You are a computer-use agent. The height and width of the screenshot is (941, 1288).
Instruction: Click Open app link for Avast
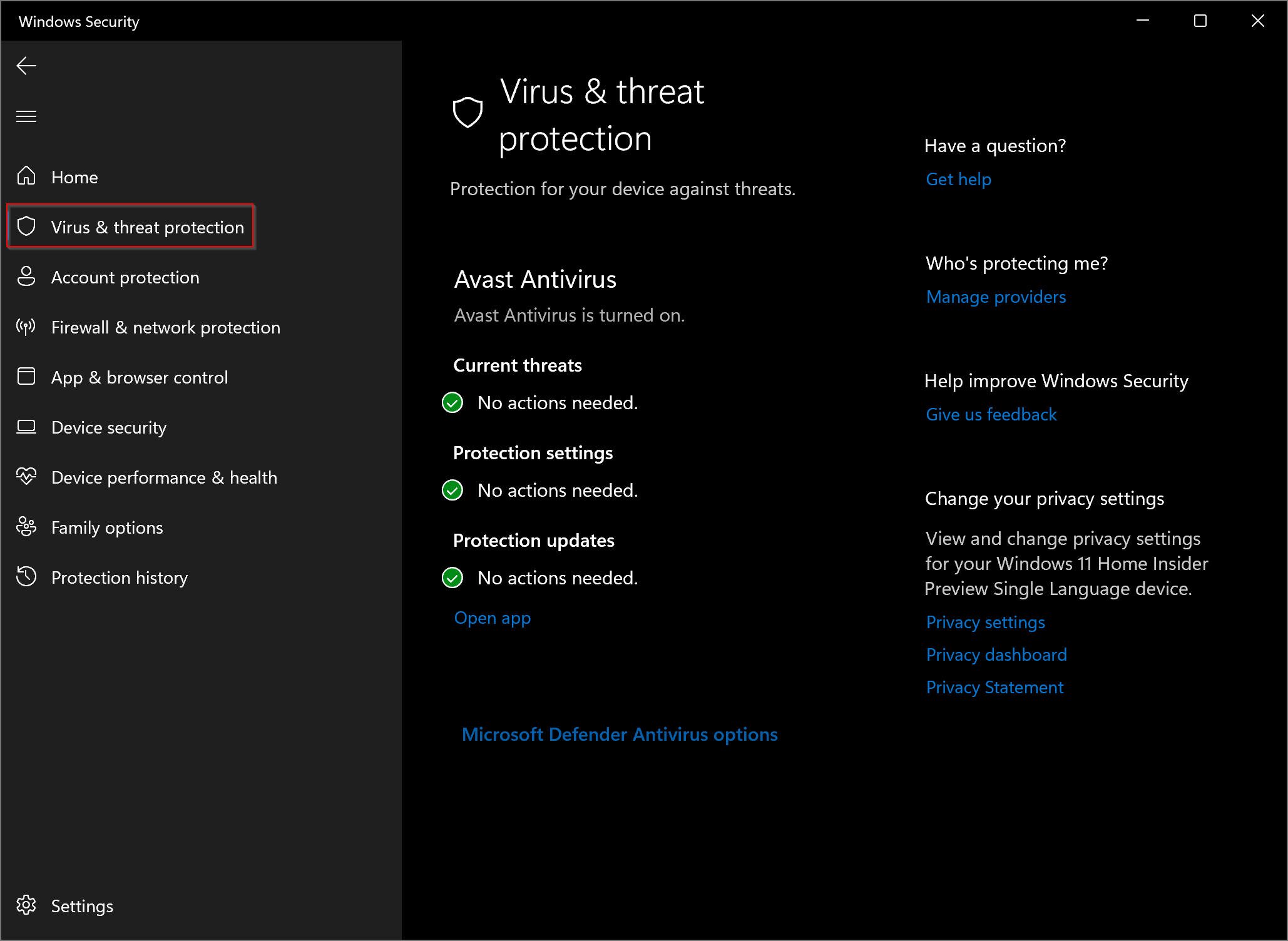tap(493, 618)
